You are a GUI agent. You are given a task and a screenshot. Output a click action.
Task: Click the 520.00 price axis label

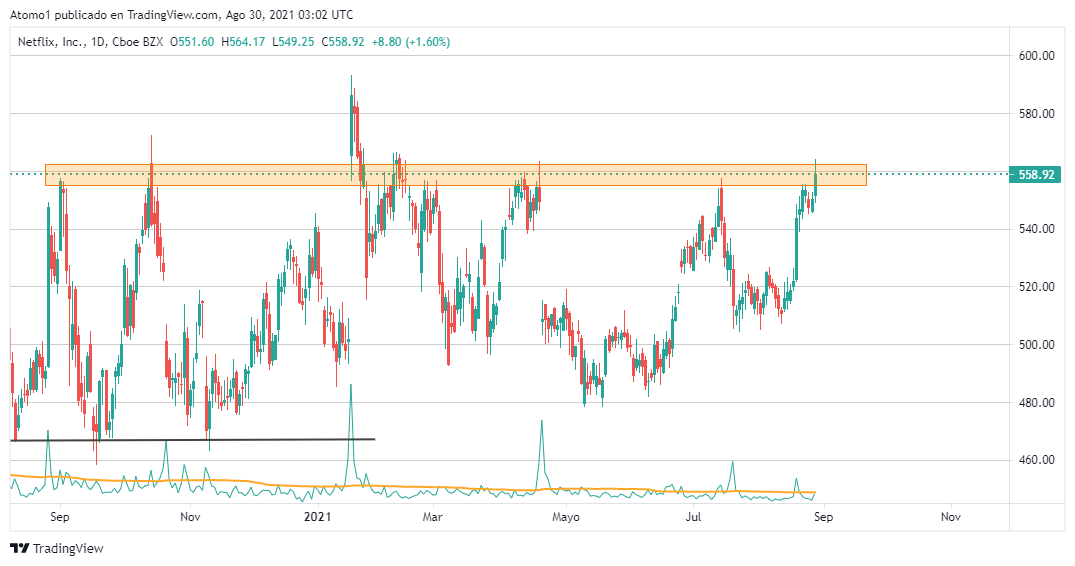pyautogui.click(x=1036, y=286)
